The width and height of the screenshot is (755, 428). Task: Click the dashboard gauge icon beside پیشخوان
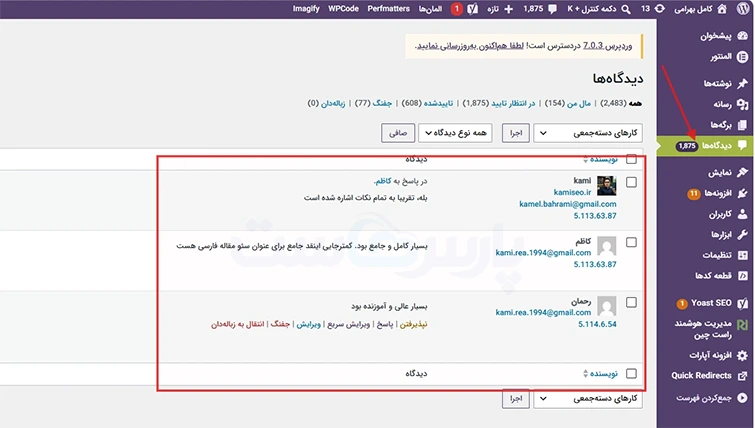742,36
